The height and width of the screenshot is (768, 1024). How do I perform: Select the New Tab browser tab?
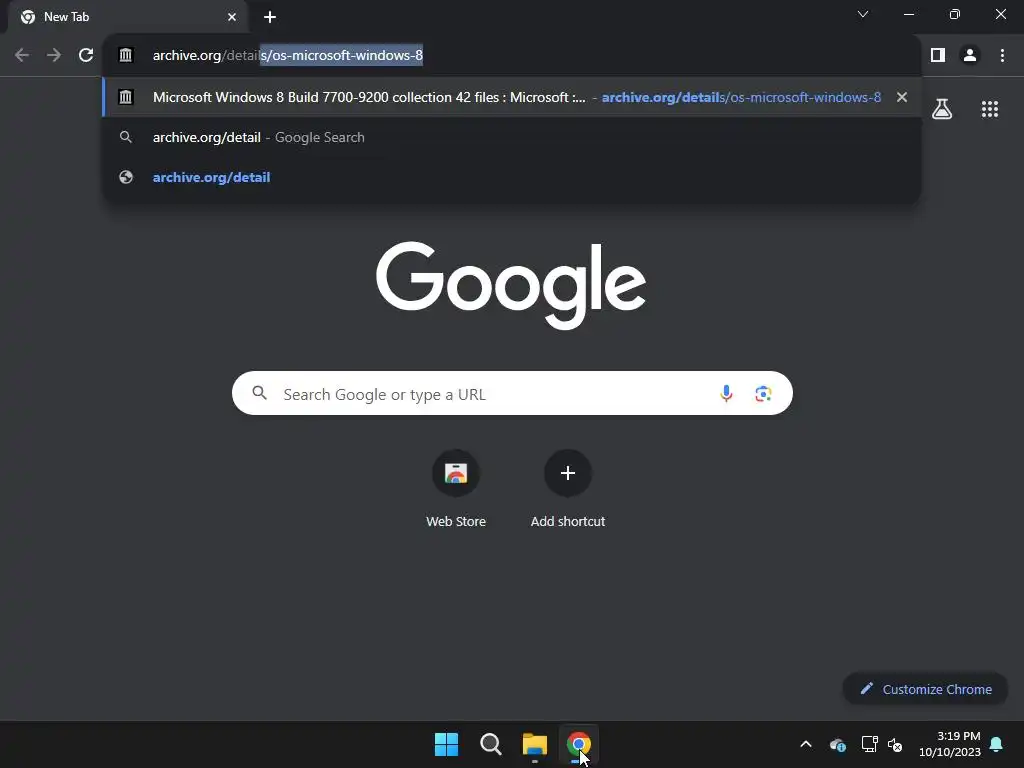tap(127, 17)
